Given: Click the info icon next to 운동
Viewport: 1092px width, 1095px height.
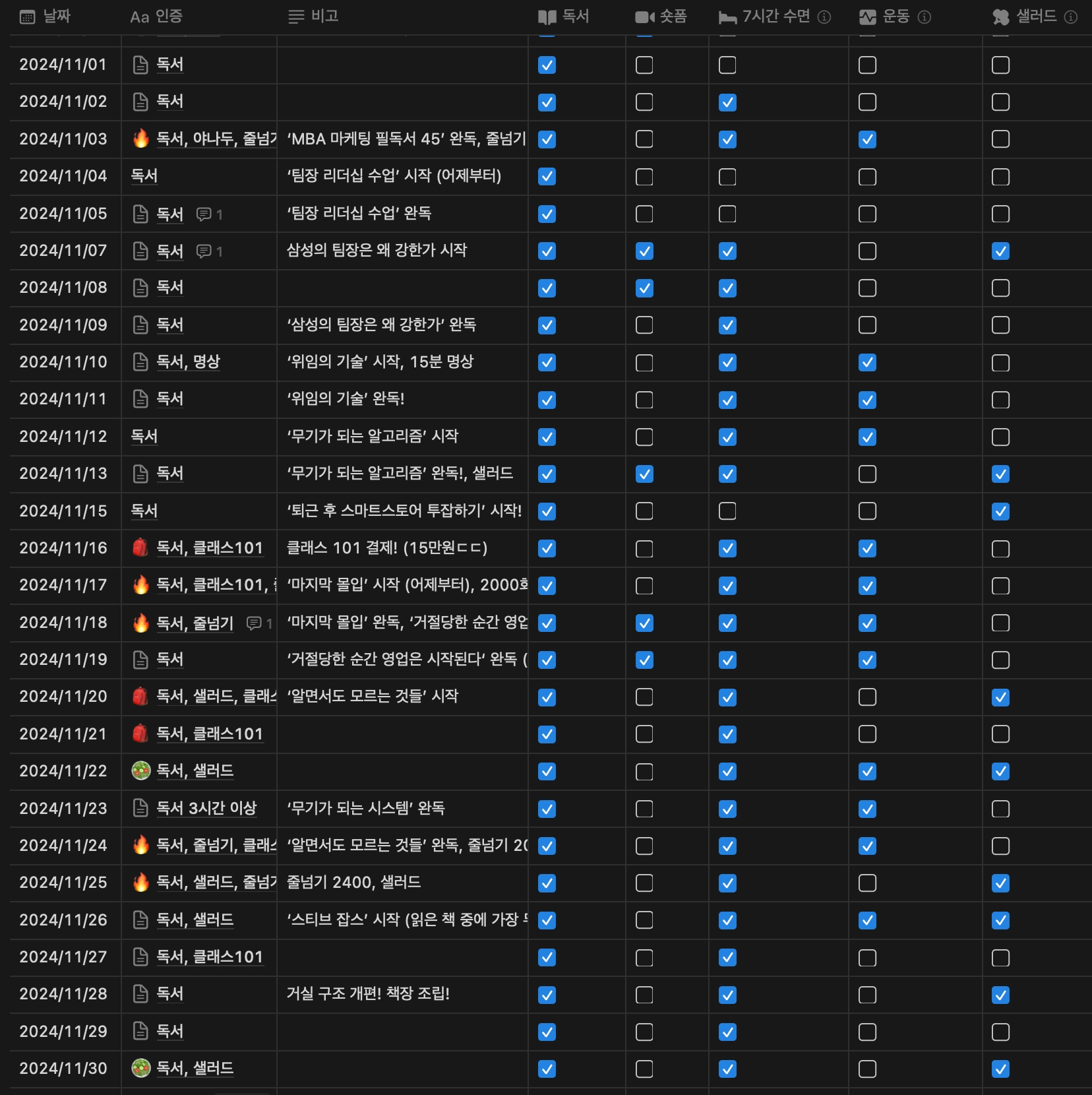Looking at the screenshot, I should [x=925, y=17].
